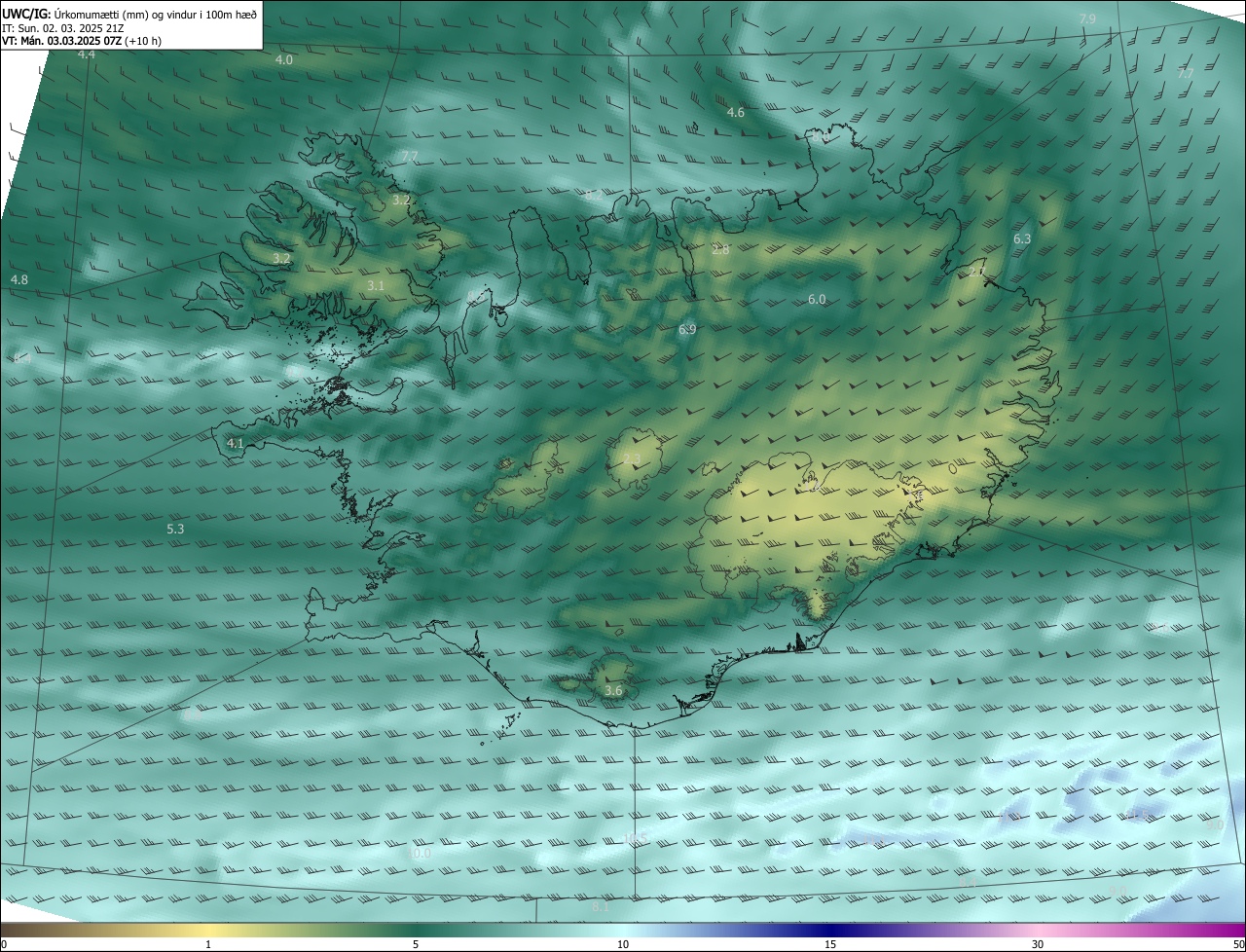Click the 6.3 value label
Screen dimensions: 1246x952
coord(1022,238)
